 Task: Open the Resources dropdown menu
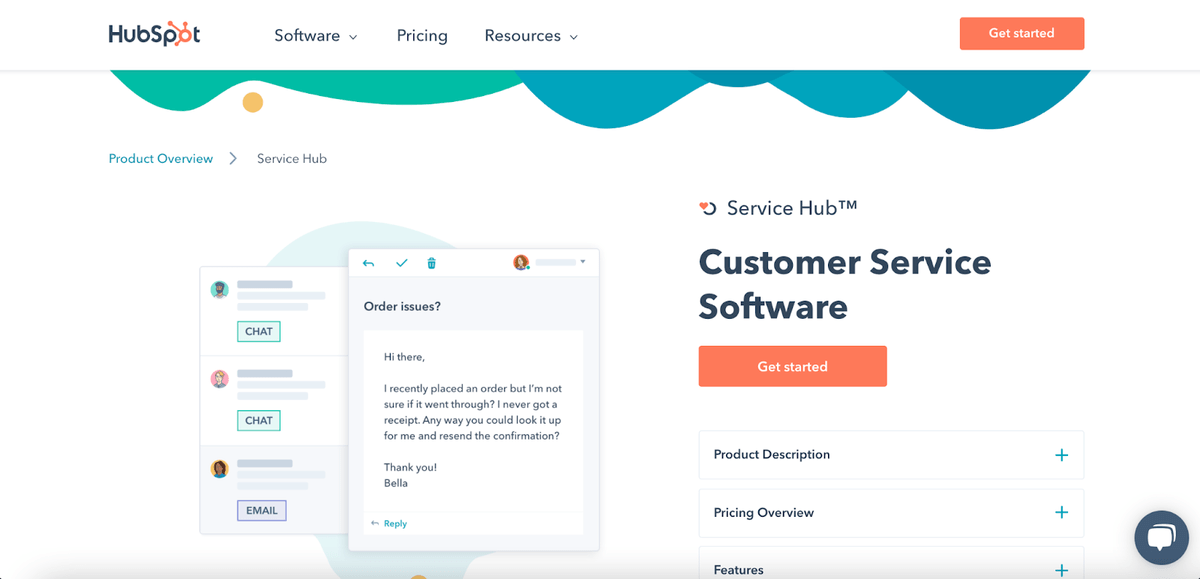pos(531,35)
